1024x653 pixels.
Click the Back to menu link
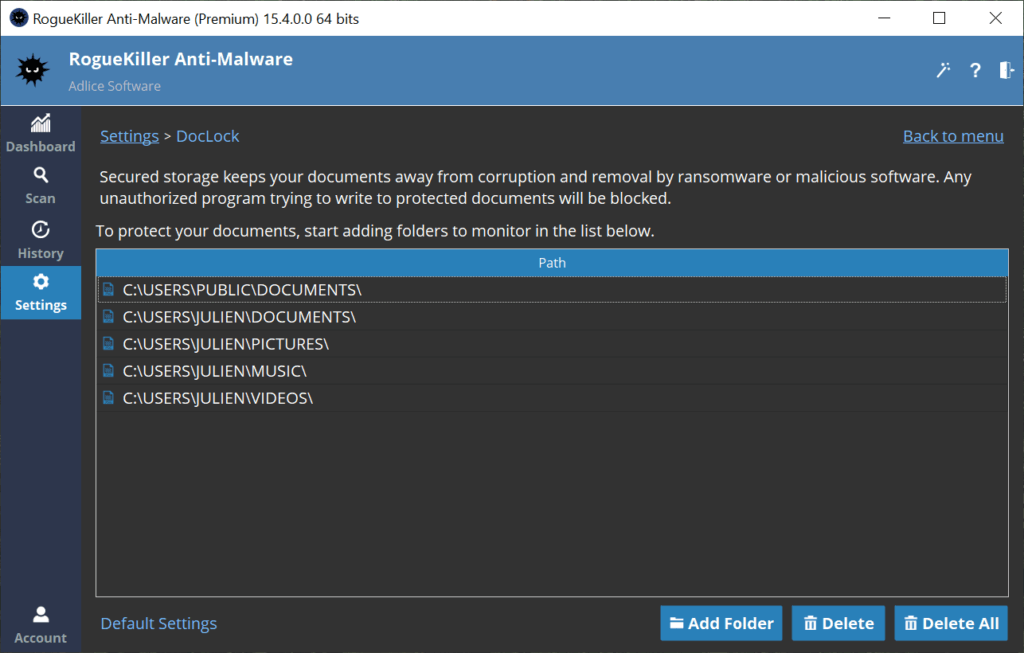(953, 136)
